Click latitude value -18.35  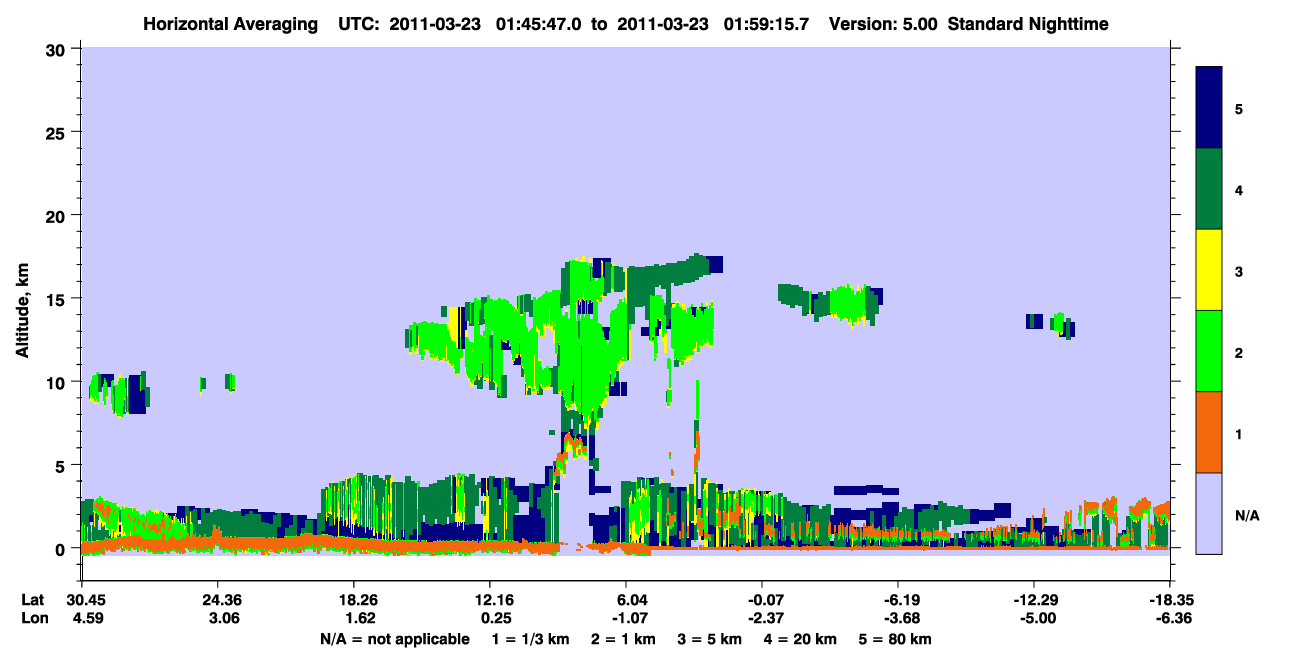coord(1170,600)
